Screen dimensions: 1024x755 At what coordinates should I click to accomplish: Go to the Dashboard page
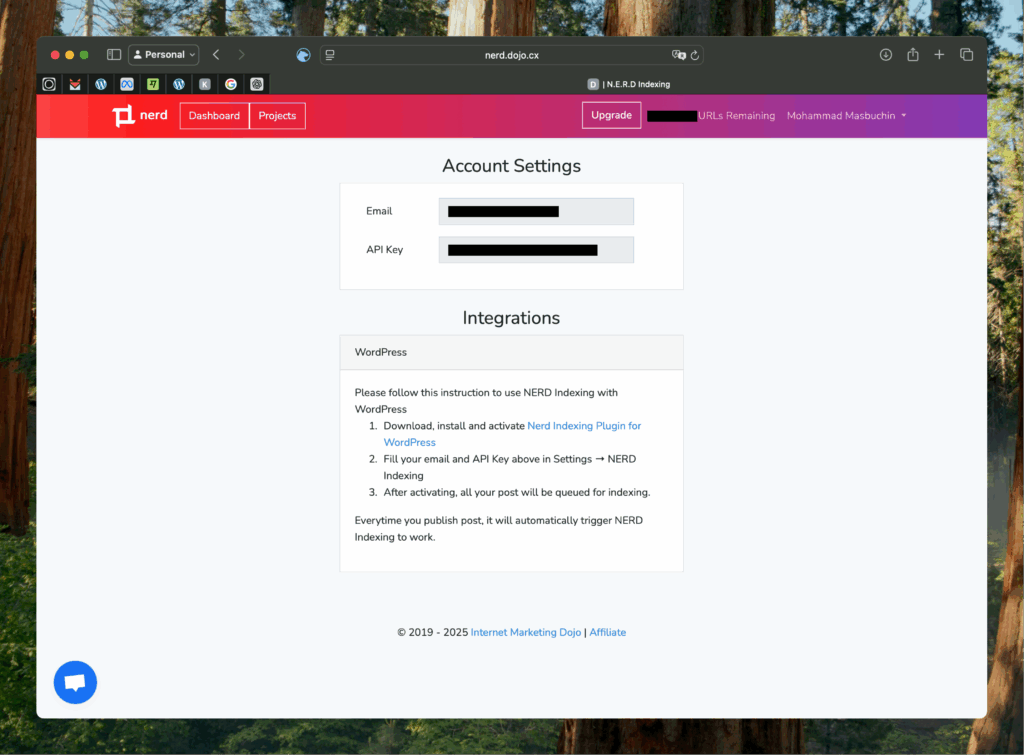coord(214,116)
